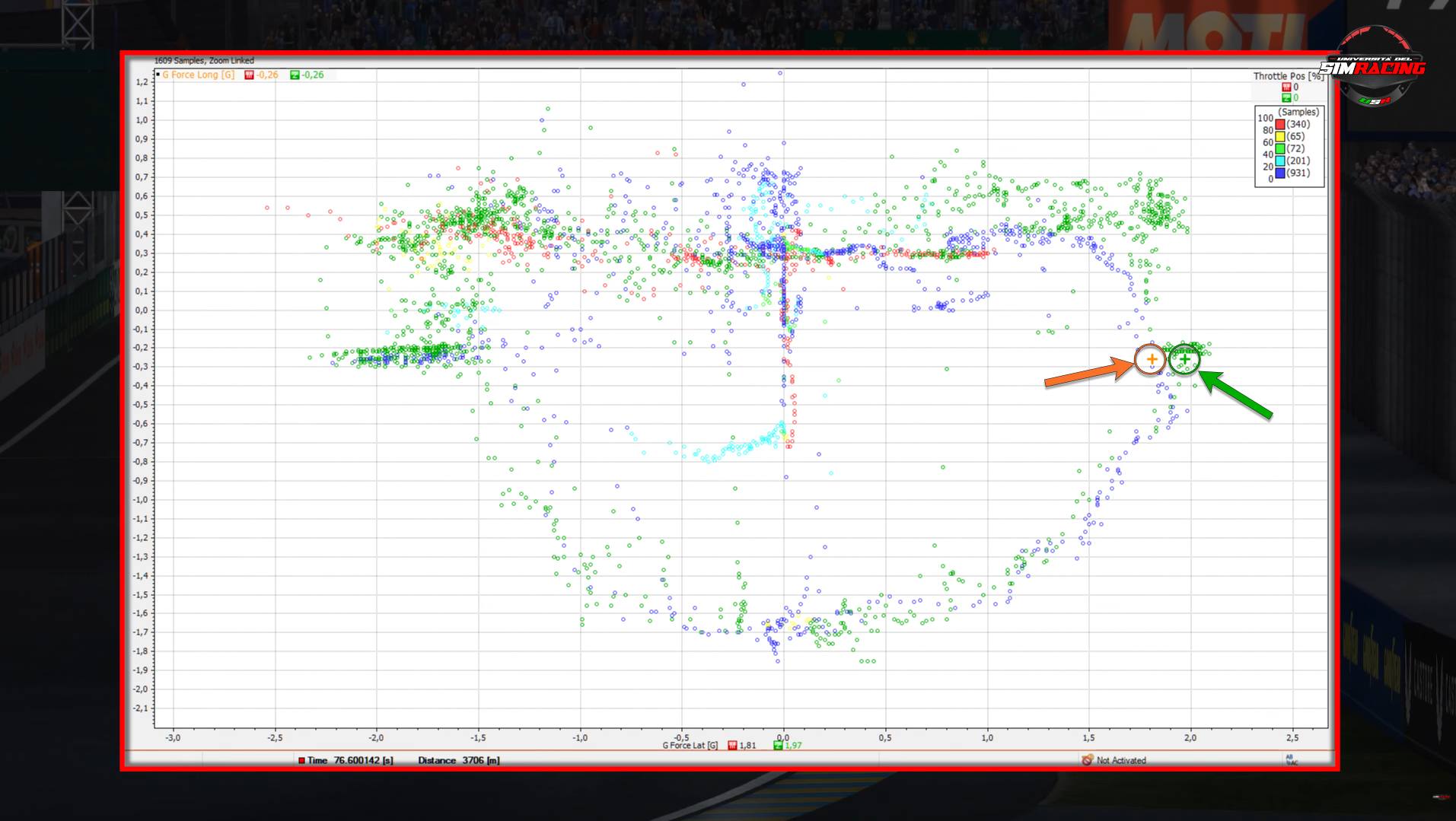Click the cyan 40% throttle color swatch
Viewport: 1456px width, 821px height.
point(1280,161)
